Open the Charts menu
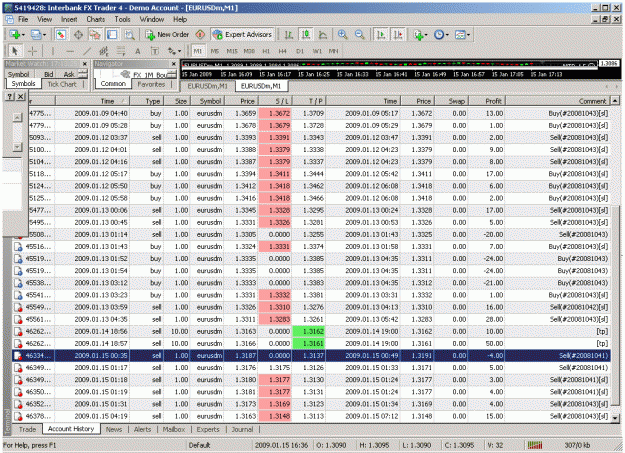Screen dimensions: 625x453 pos(96,19)
